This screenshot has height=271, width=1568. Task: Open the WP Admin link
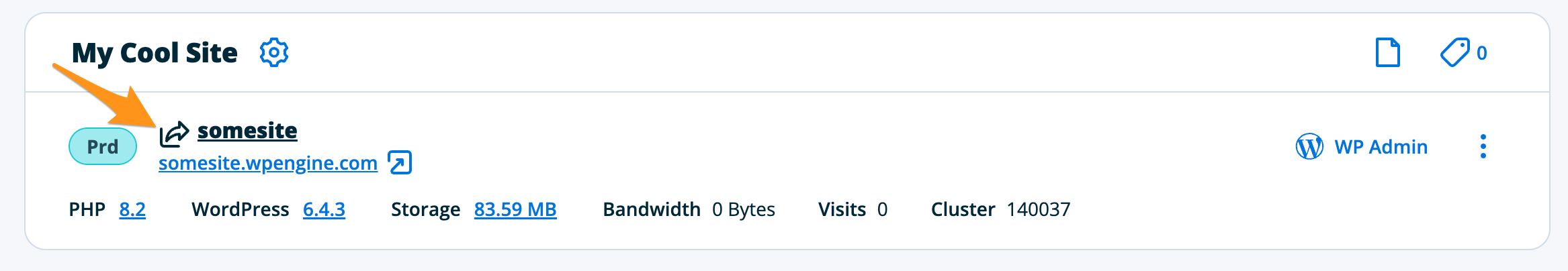[x=1381, y=146]
